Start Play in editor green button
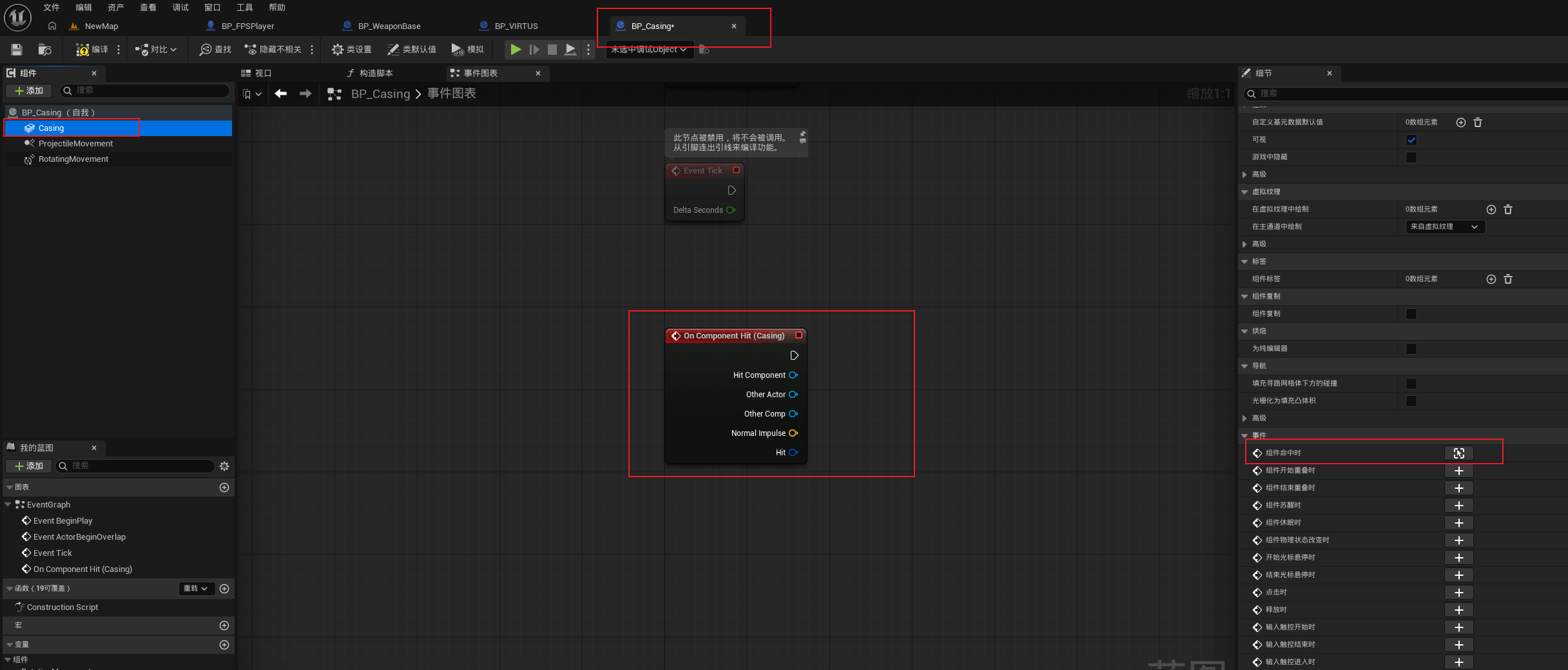The height and width of the screenshot is (670, 1568). pyautogui.click(x=516, y=50)
